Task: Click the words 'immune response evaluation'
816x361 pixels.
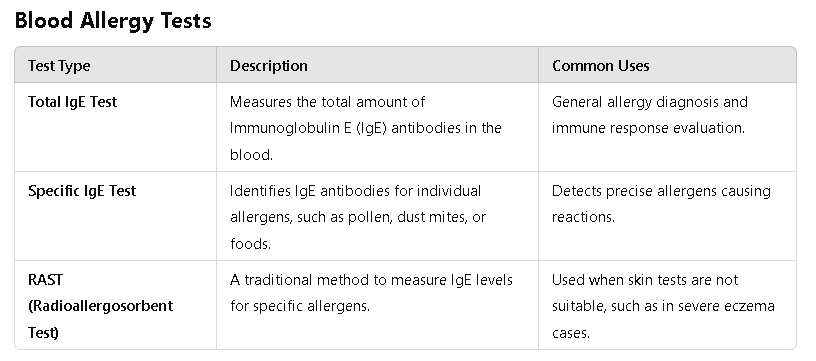Action: [x=648, y=128]
